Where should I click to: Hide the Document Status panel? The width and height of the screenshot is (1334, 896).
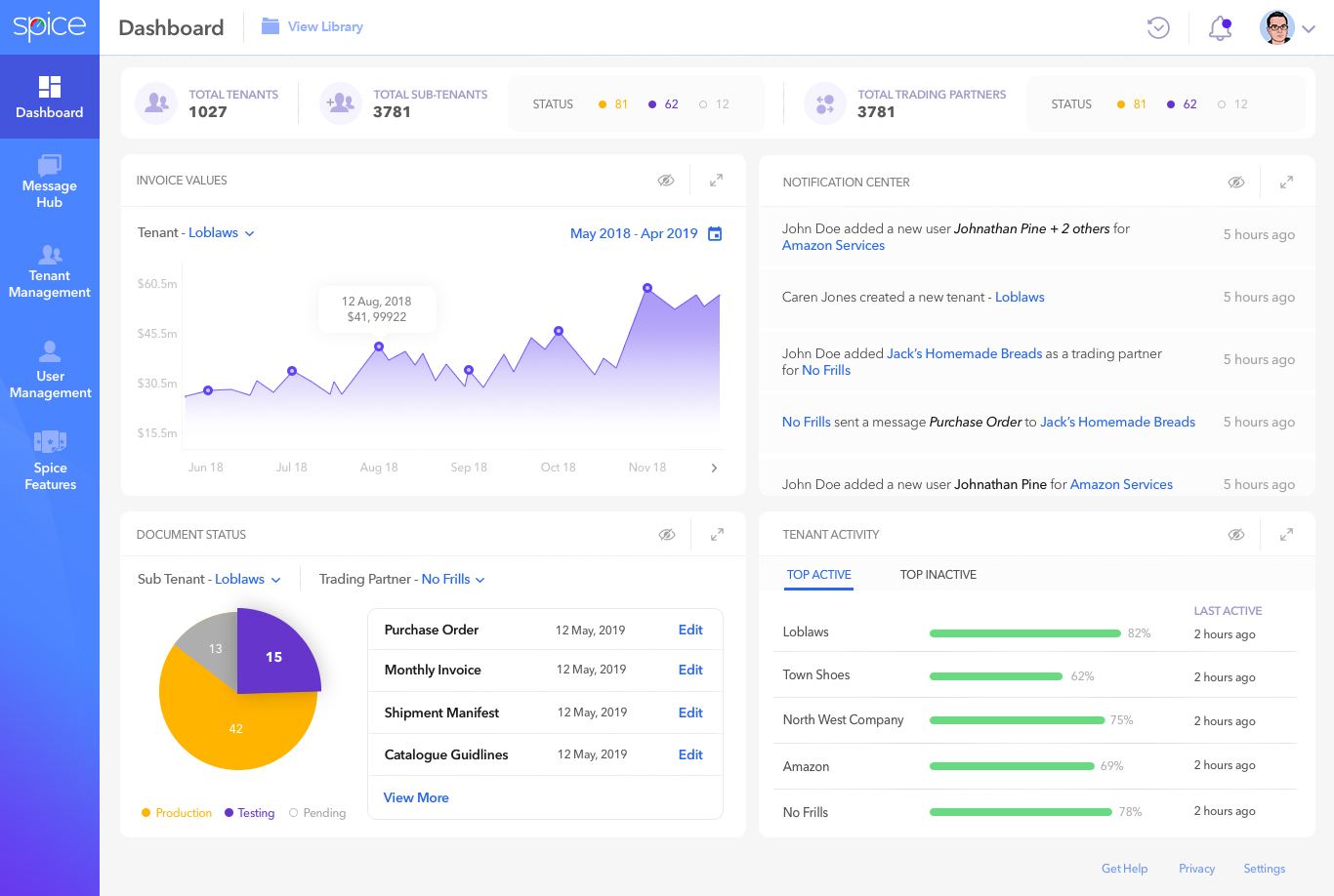tap(667, 535)
